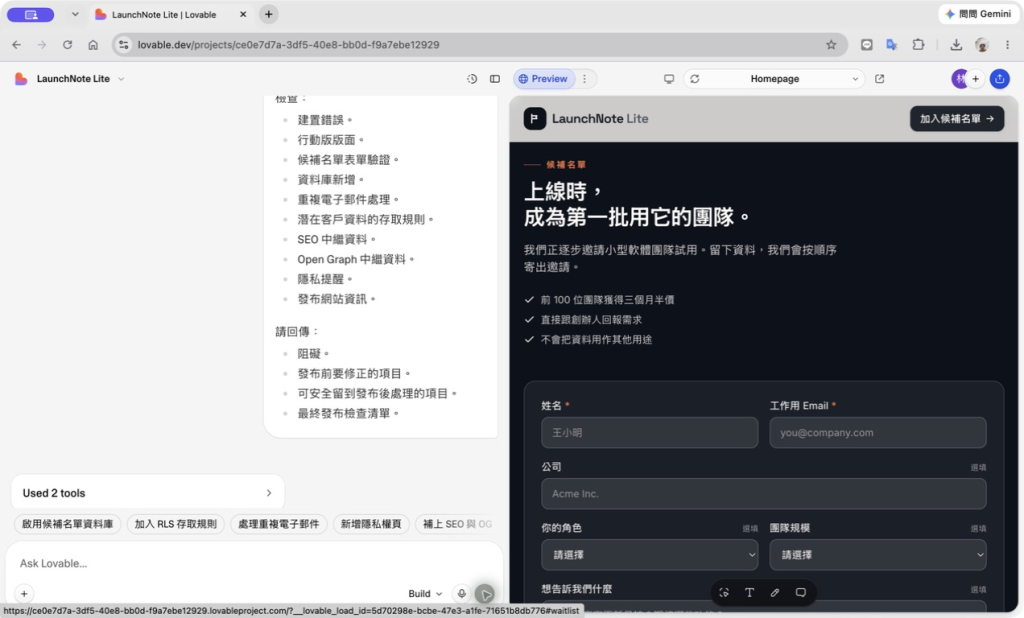The height and width of the screenshot is (618, 1024).
Task: Click the purple user avatar
Action: pos(959,78)
